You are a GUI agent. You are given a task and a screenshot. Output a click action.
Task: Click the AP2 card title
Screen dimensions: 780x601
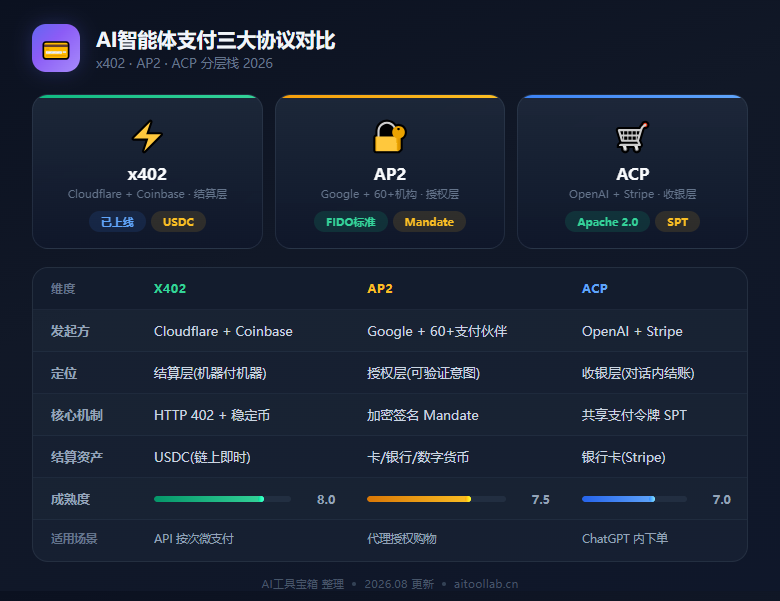tap(390, 174)
